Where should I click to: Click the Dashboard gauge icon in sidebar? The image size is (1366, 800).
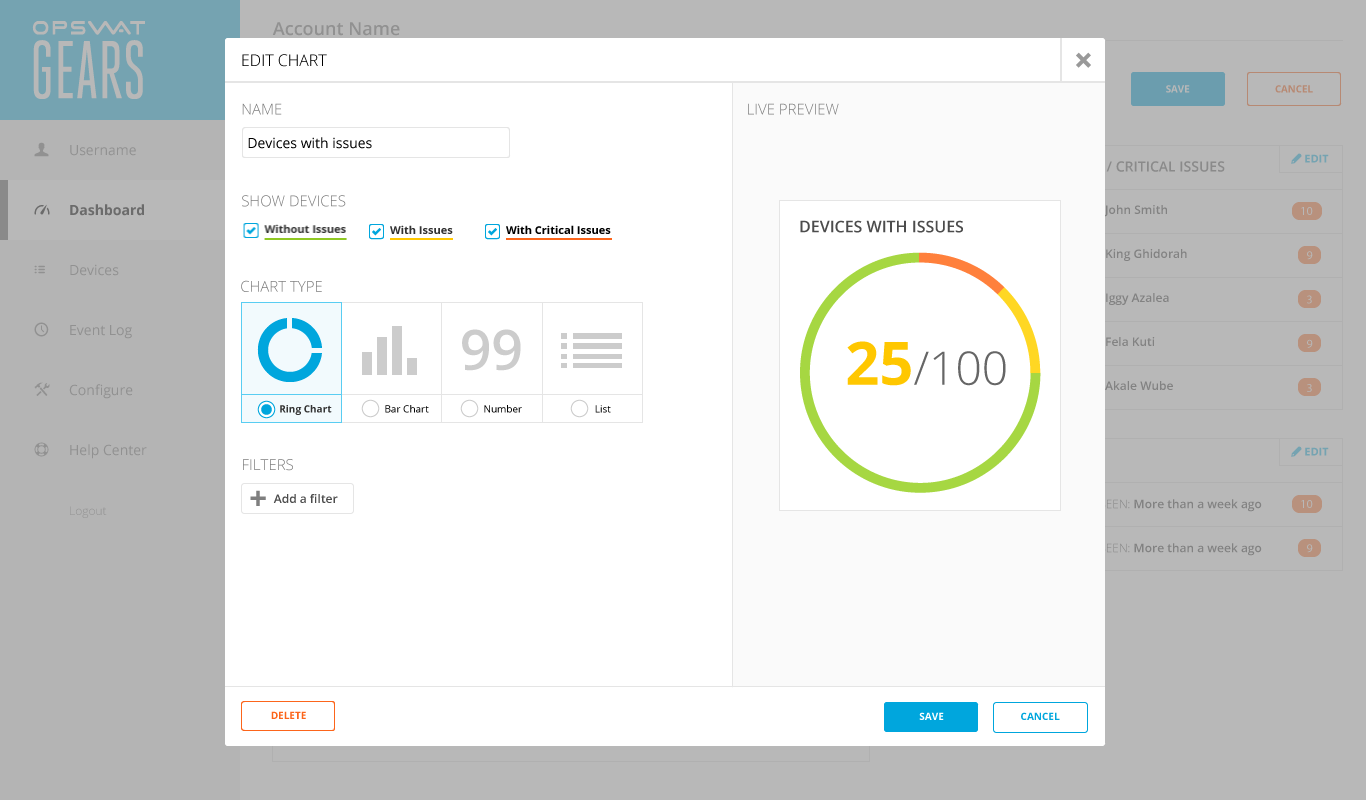click(x=41, y=210)
